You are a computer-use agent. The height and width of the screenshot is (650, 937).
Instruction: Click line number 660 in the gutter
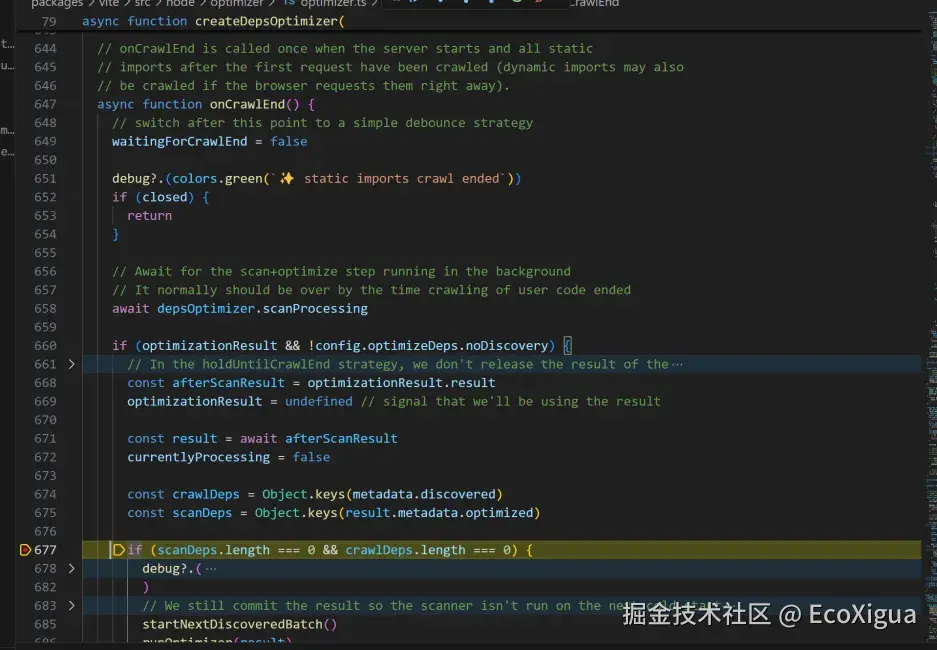(x=45, y=345)
